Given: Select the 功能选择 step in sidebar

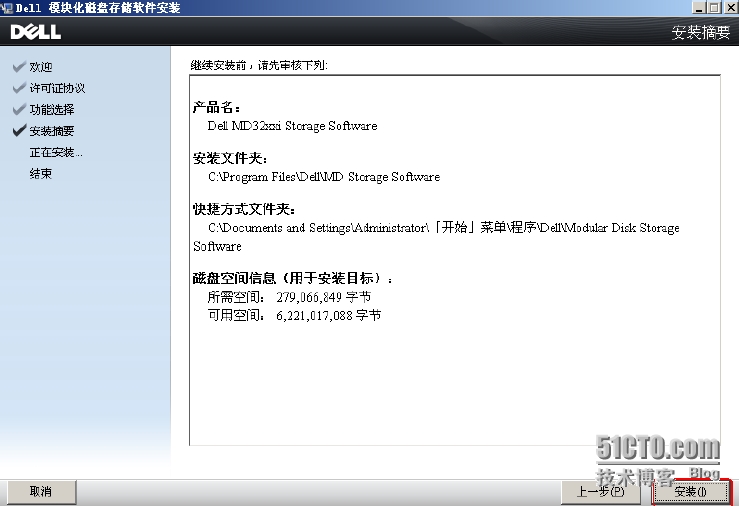Looking at the screenshot, I should (52, 109).
